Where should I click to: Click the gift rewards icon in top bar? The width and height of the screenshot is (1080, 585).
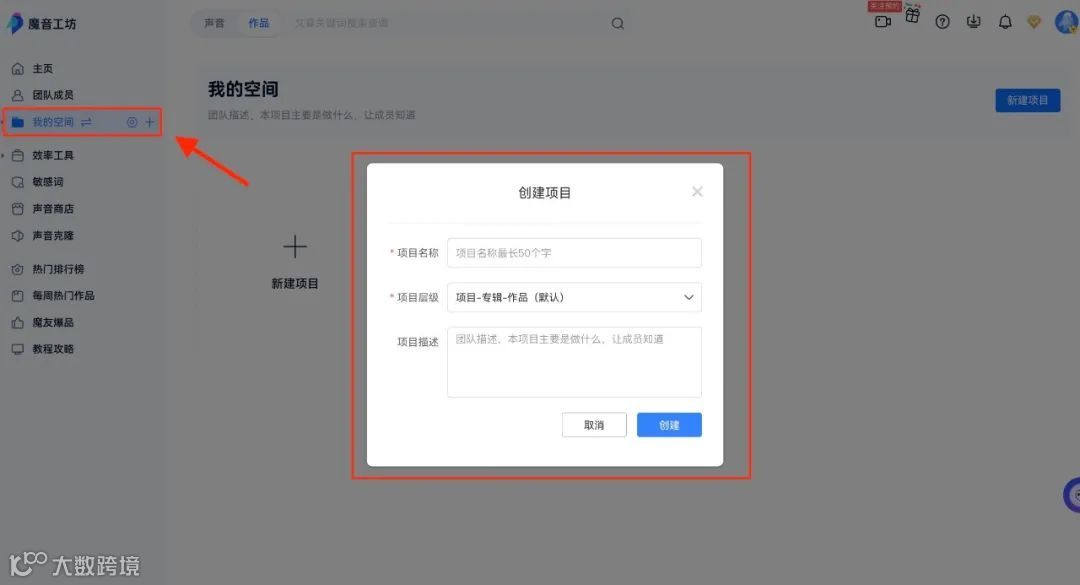(912, 21)
